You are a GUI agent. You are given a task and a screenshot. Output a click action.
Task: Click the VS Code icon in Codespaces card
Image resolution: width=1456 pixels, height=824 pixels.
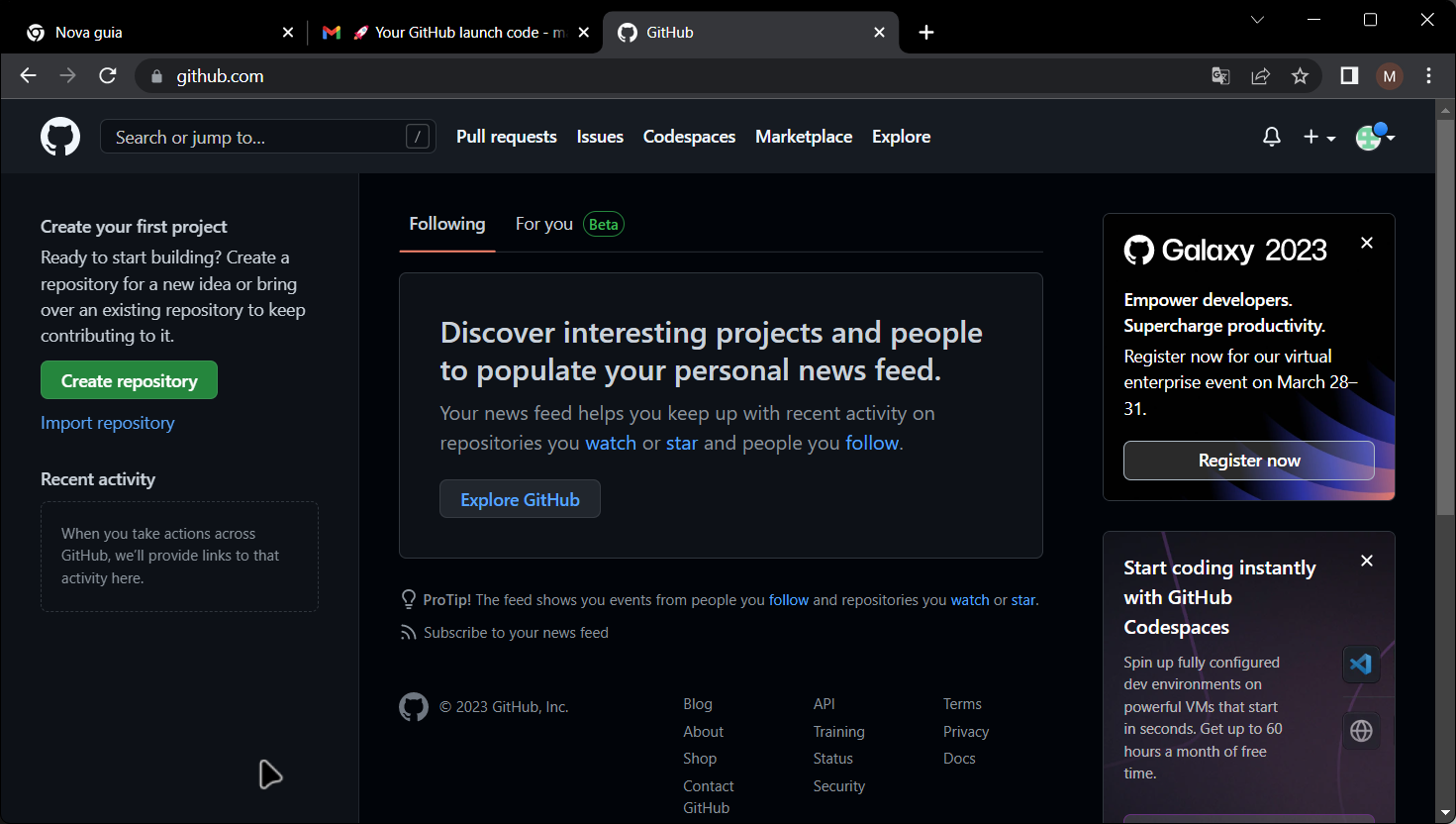point(1361,664)
